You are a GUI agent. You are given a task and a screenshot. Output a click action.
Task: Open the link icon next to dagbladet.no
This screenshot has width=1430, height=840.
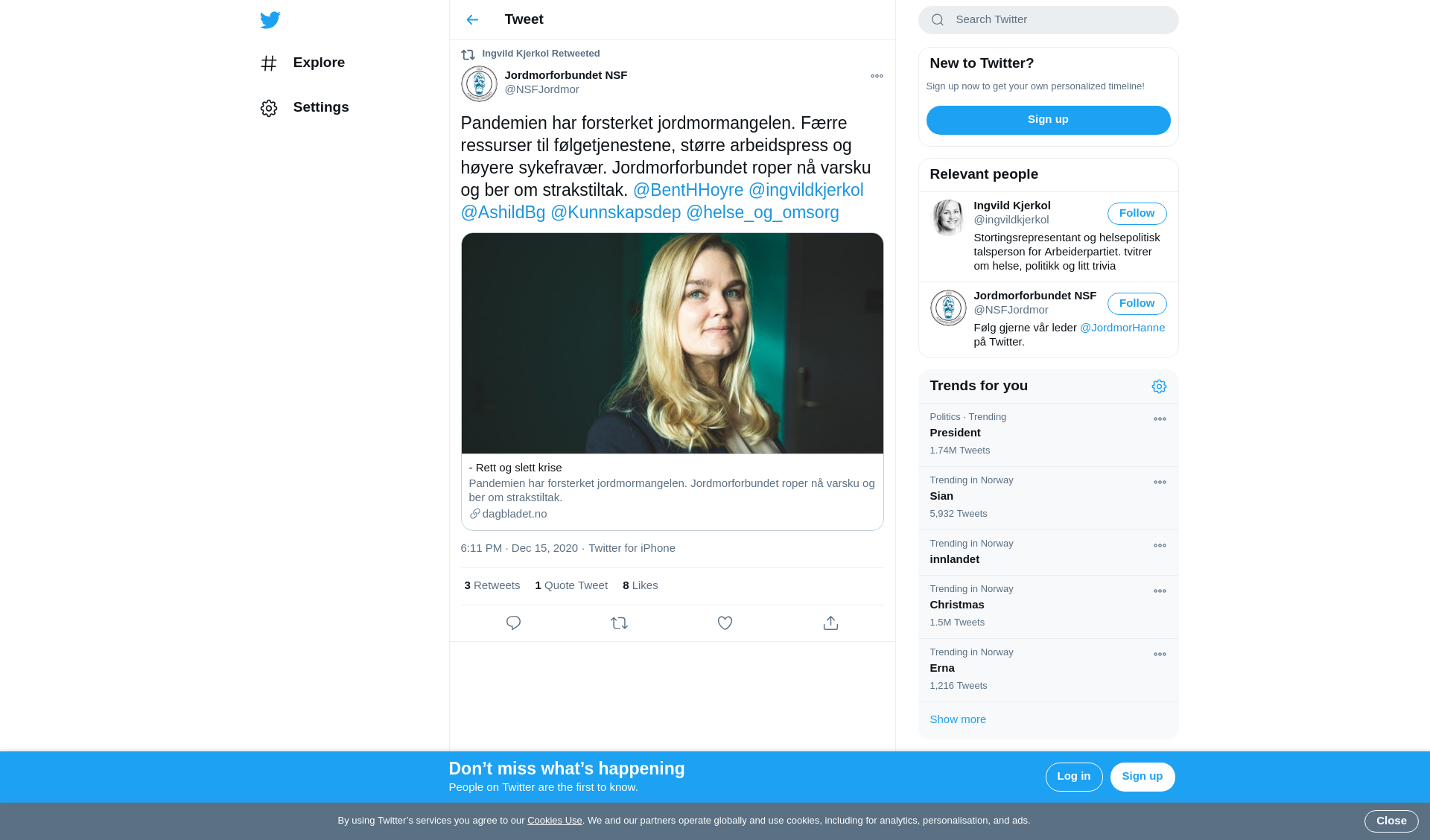474,514
